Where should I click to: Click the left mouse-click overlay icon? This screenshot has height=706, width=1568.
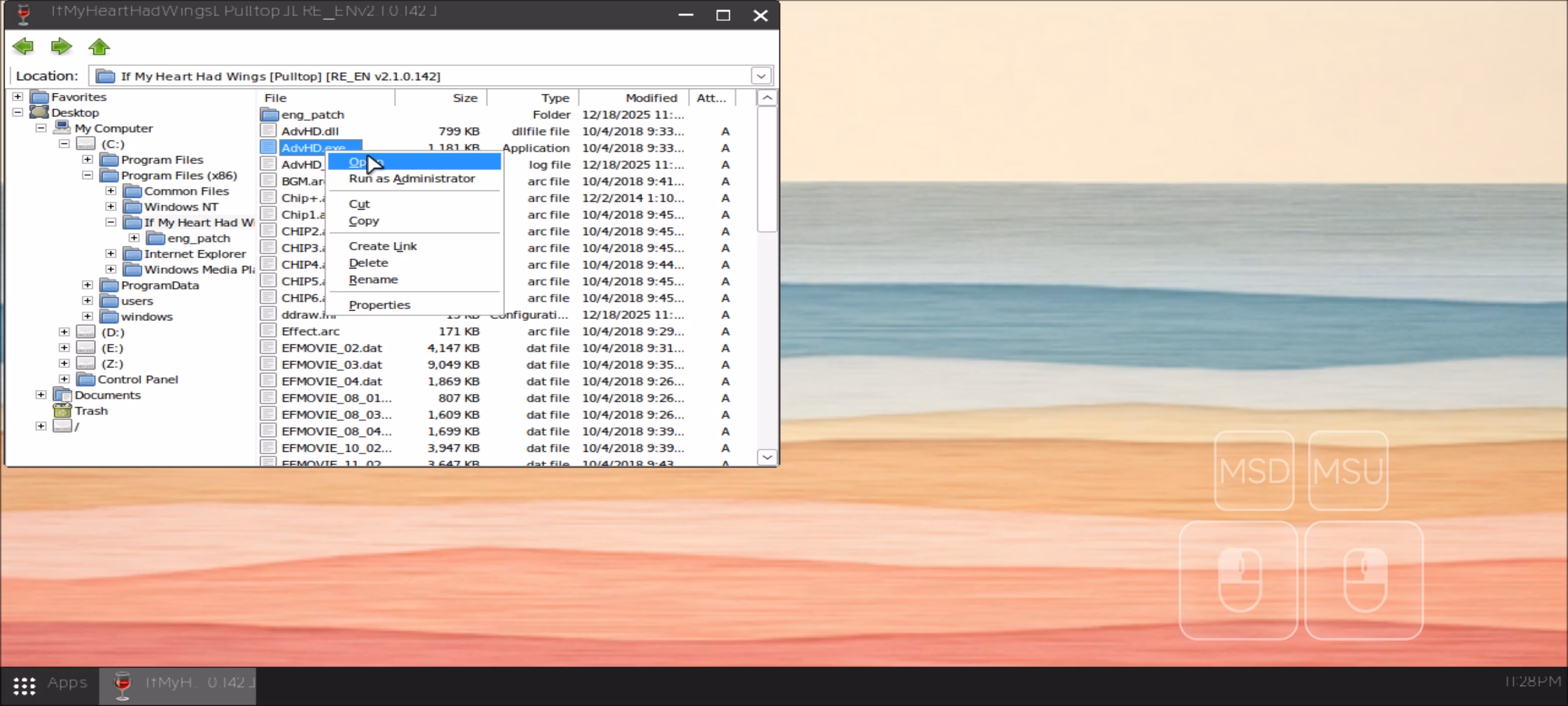tap(1238, 580)
